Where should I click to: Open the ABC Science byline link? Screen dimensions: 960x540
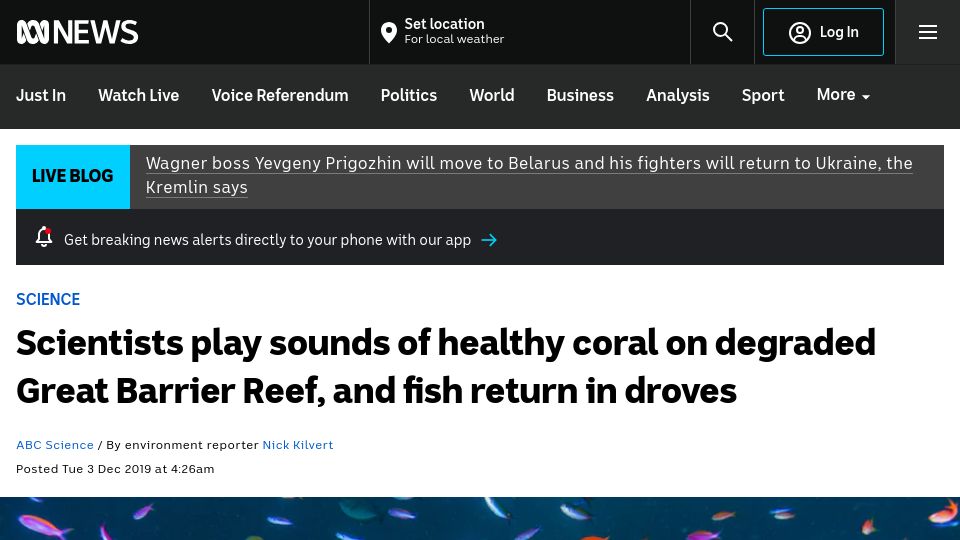click(x=55, y=445)
